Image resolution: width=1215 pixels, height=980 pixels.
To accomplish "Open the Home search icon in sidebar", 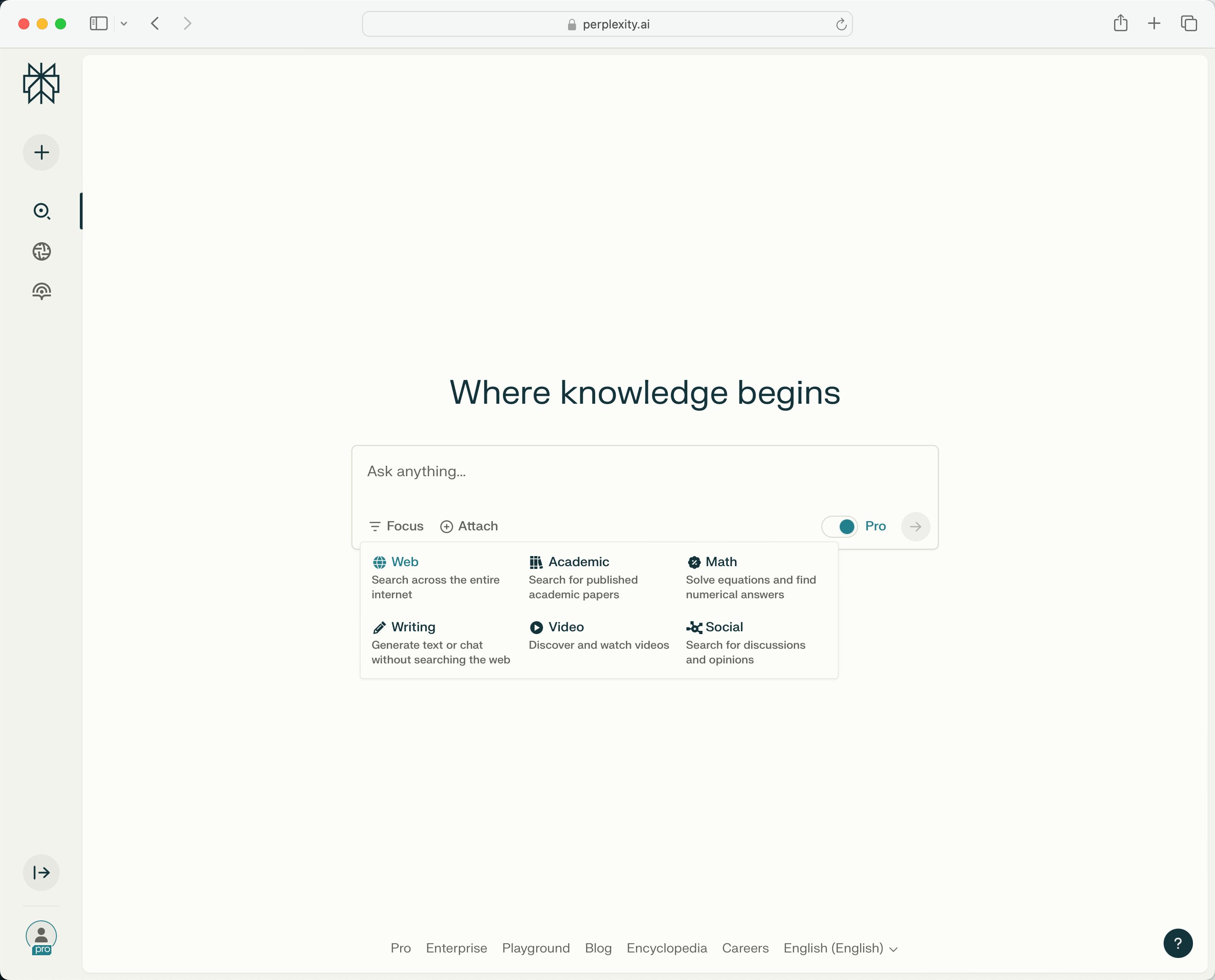I will (42, 211).
